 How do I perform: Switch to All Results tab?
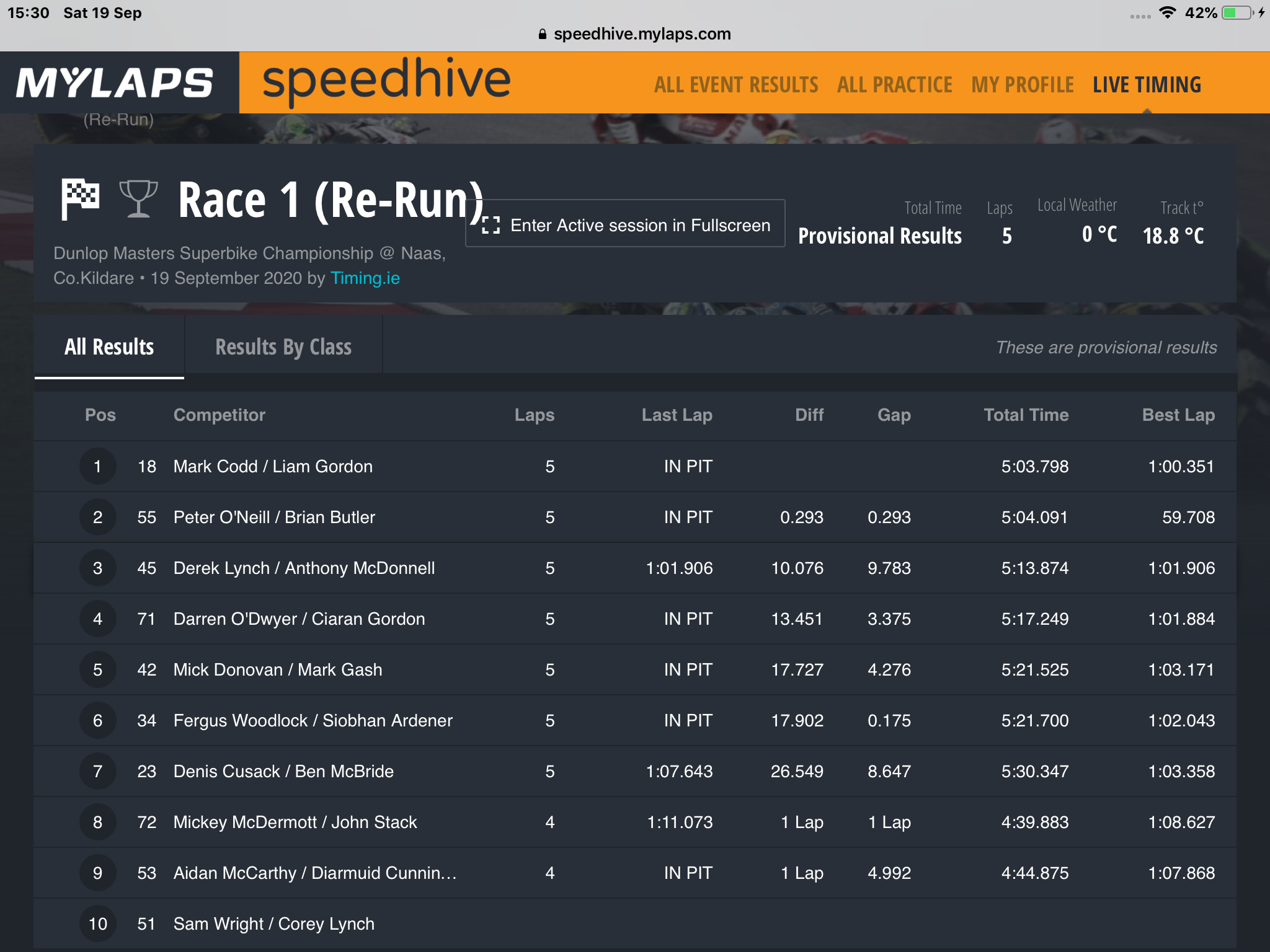tap(109, 346)
